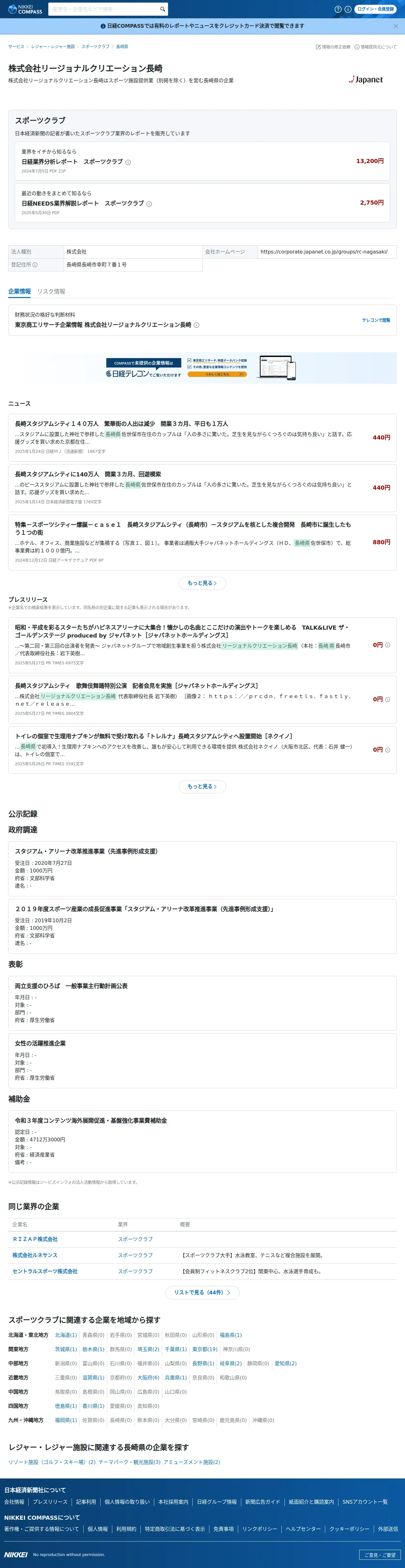This screenshot has width=405, height=1568.
Task: Select the 企業情報 tab
Action: coord(20,292)
